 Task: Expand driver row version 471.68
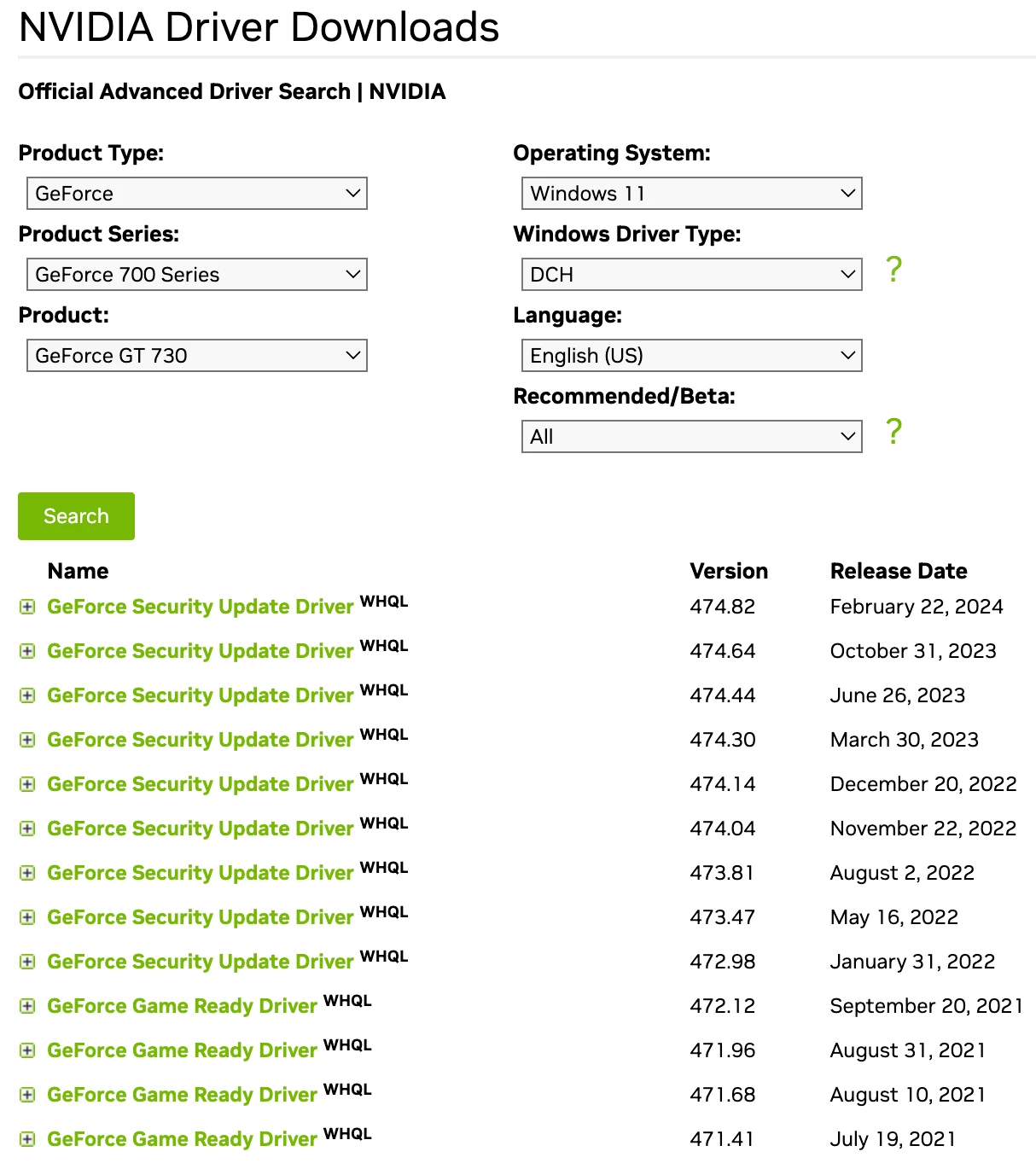27,1095
